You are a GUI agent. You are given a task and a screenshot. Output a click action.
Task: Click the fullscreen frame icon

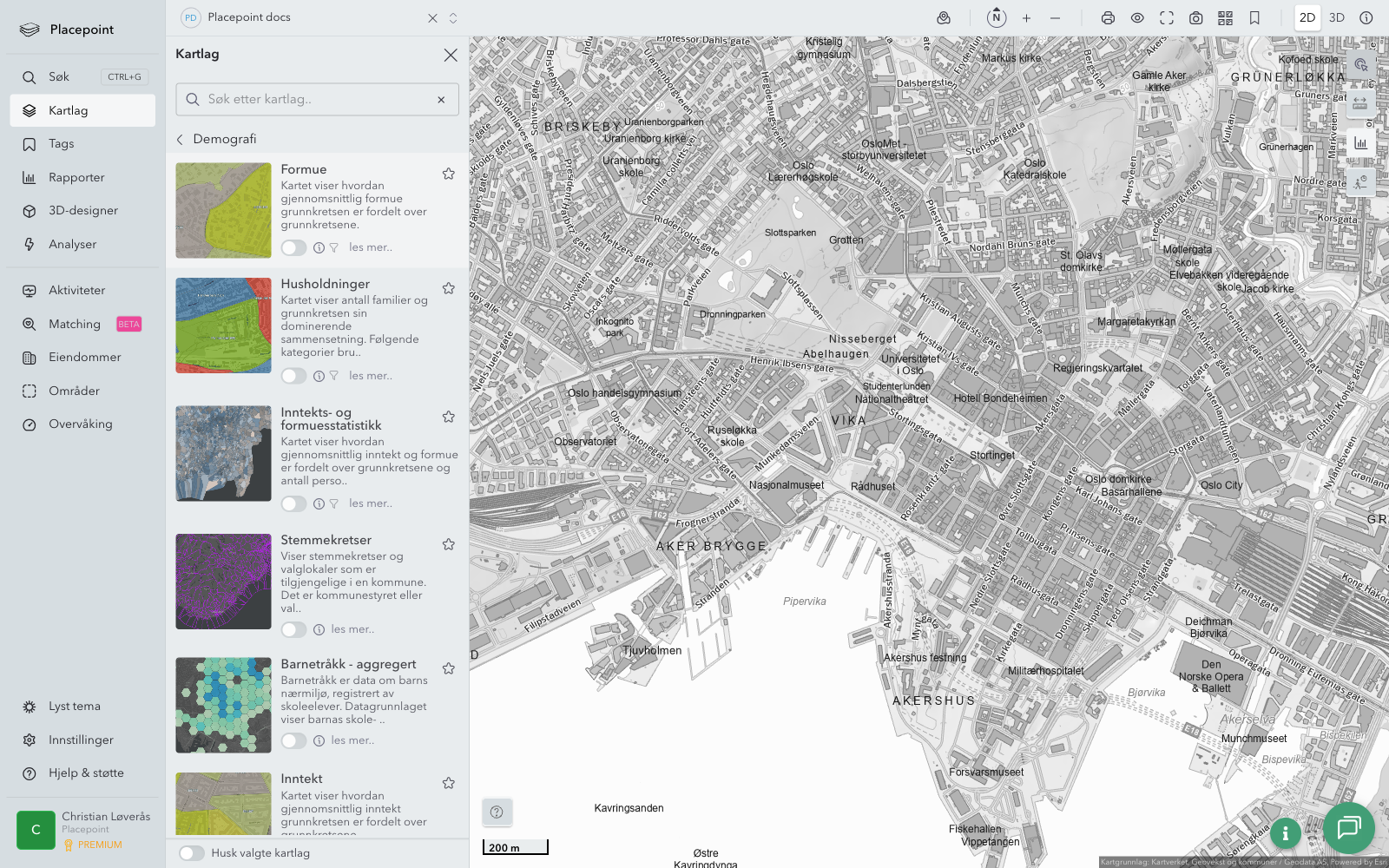click(1167, 18)
